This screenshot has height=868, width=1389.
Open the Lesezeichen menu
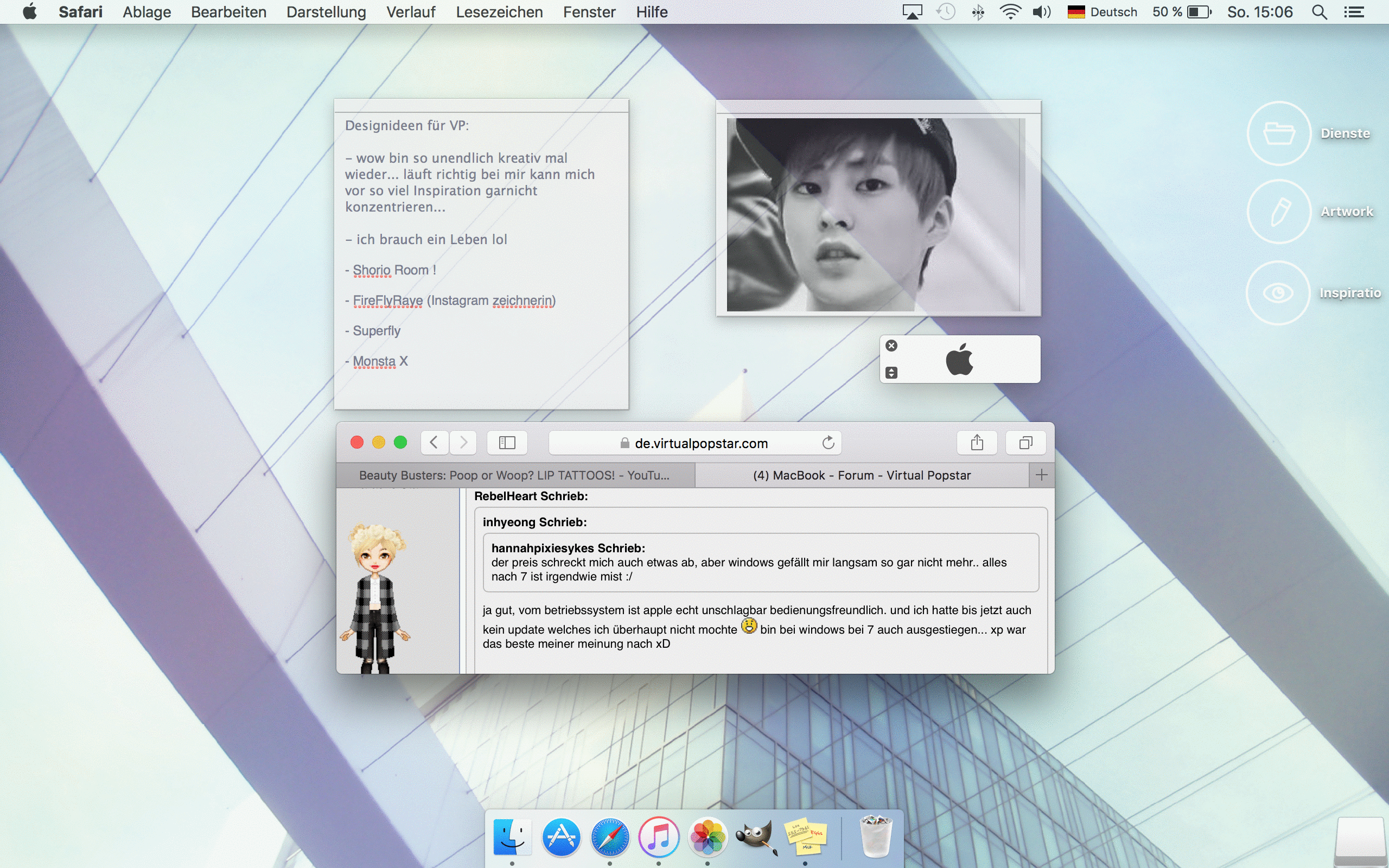point(499,12)
